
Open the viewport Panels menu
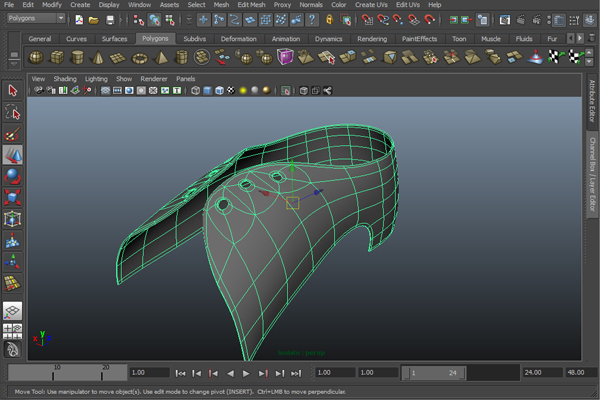(186, 79)
